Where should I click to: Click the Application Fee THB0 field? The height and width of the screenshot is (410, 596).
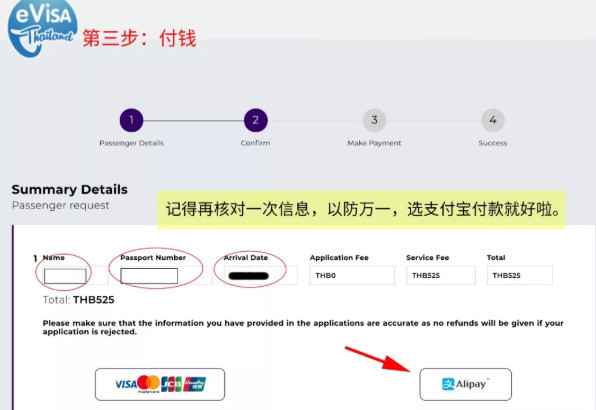(x=352, y=275)
